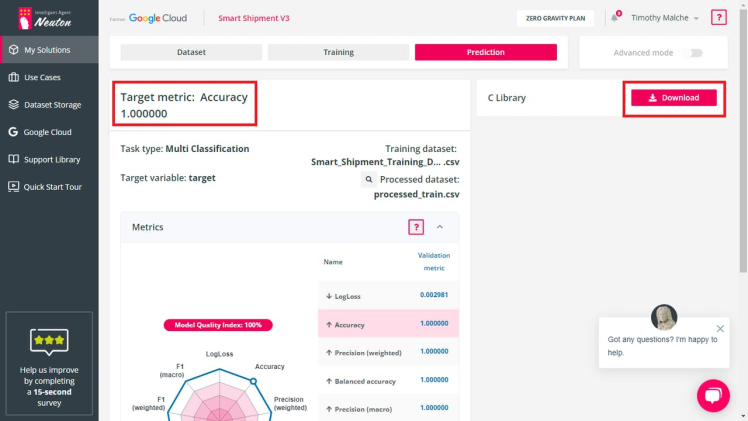The width and height of the screenshot is (748, 421).
Task: Open the Quick Start Tour
Action: pos(52,186)
